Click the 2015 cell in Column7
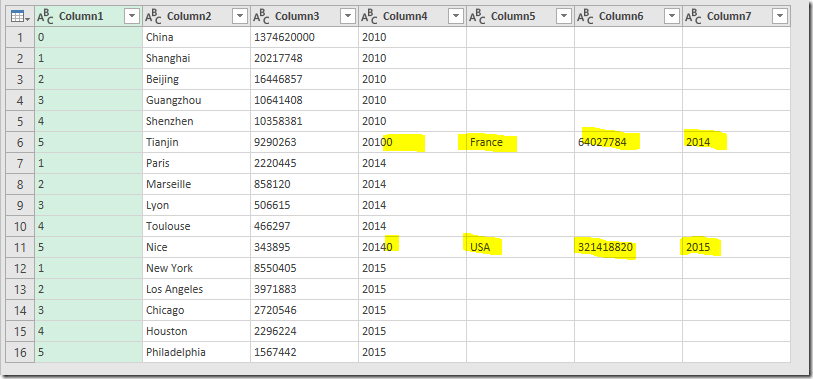Image resolution: width=813 pixels, height=379 pixels. [736, 247]
